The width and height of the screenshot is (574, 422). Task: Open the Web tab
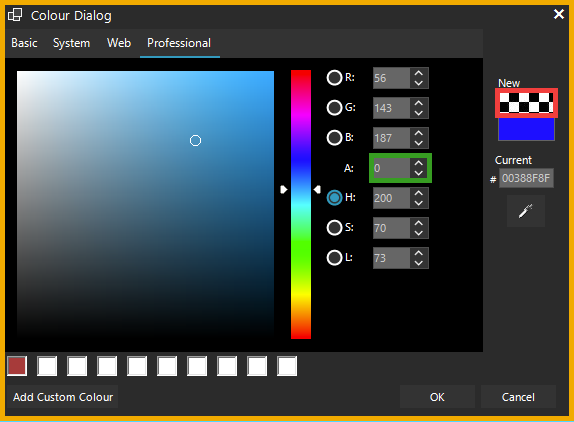[119, 43]
